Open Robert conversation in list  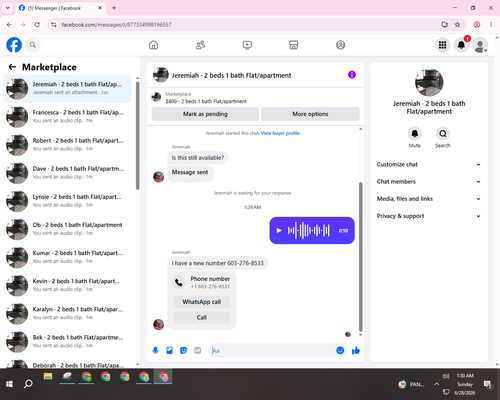point(67,145)
